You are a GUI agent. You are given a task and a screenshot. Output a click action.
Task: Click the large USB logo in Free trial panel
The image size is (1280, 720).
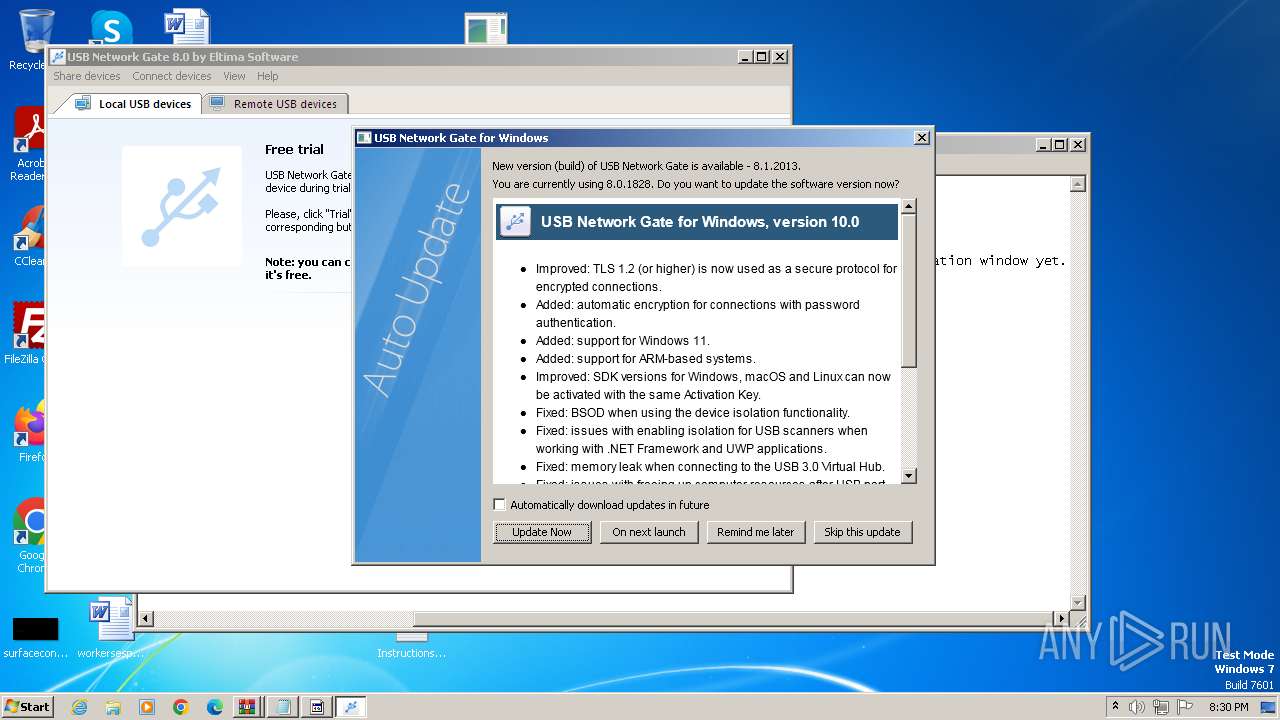click(181, 207)
